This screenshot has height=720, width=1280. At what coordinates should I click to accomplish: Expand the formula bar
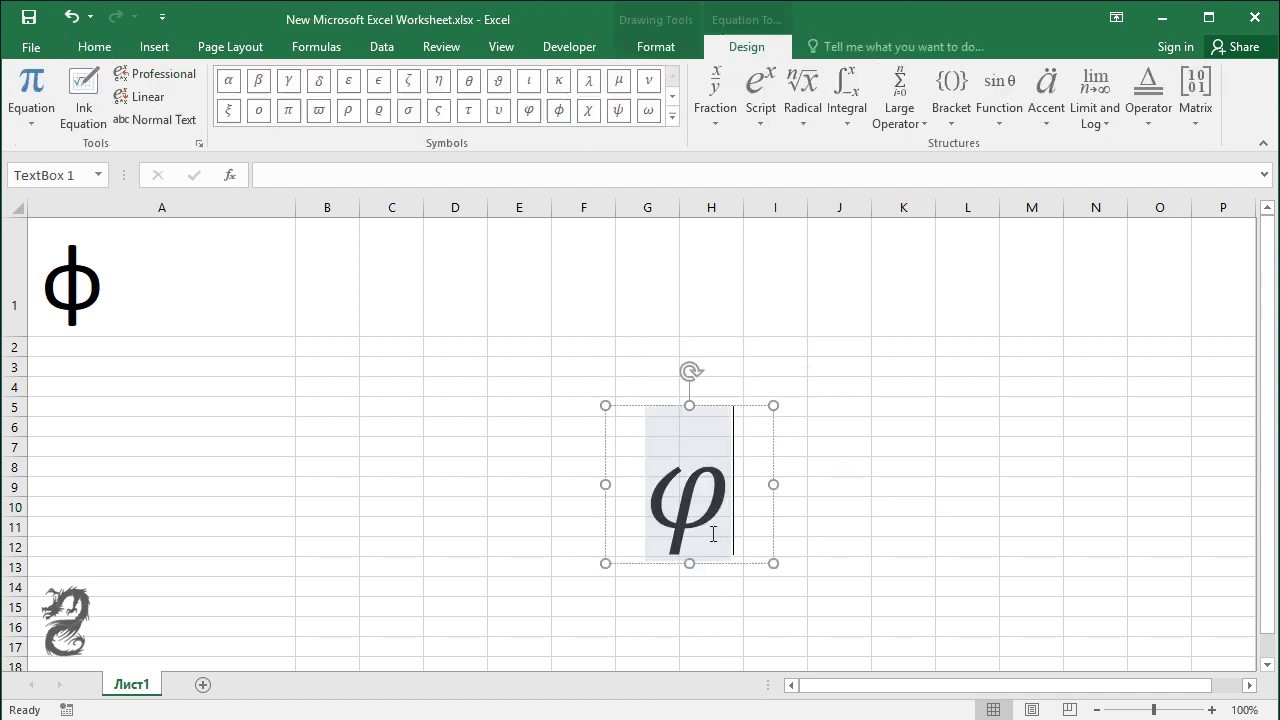(1264, 175)
